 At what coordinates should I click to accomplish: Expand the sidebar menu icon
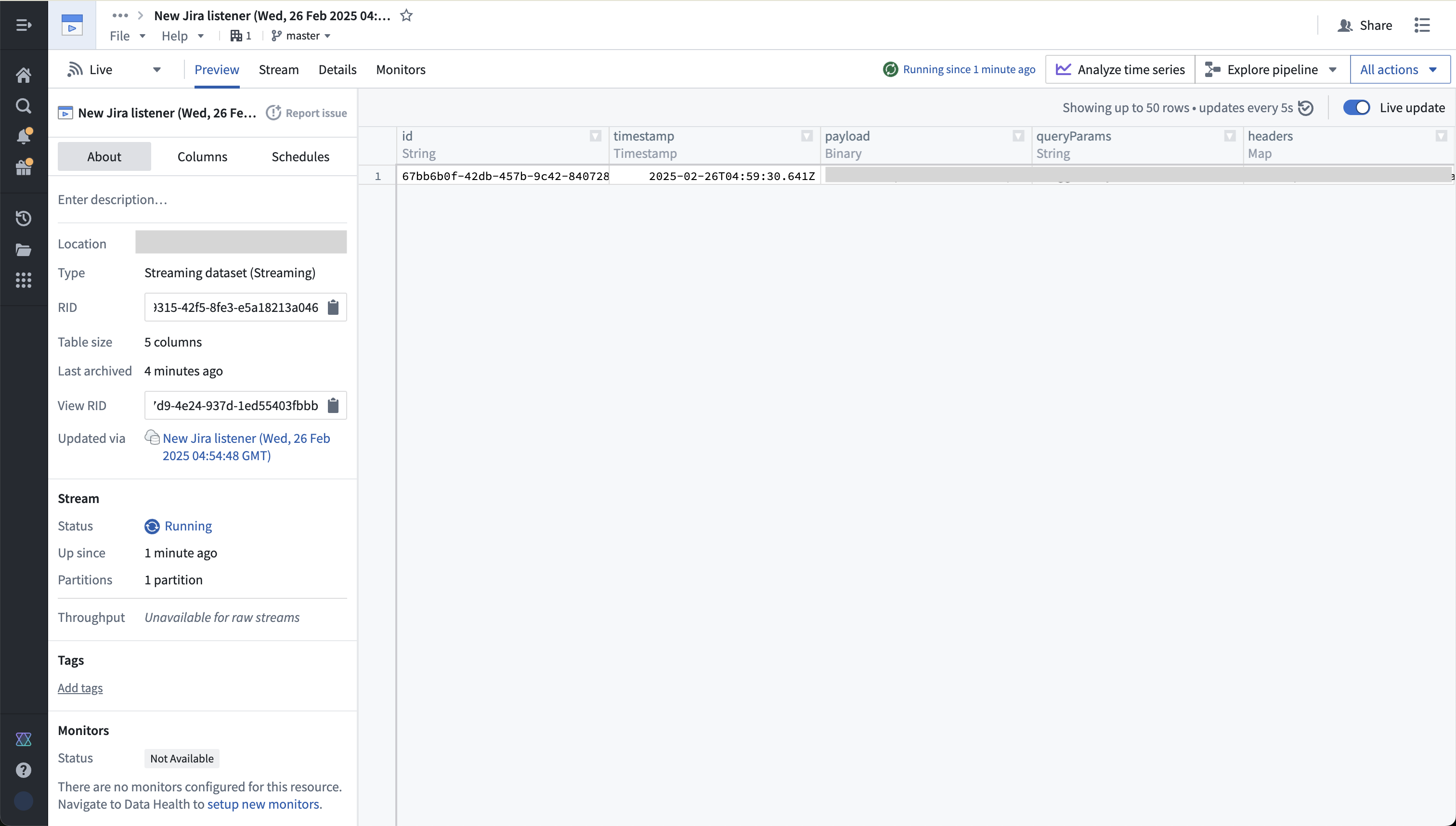tap(23, 25)
